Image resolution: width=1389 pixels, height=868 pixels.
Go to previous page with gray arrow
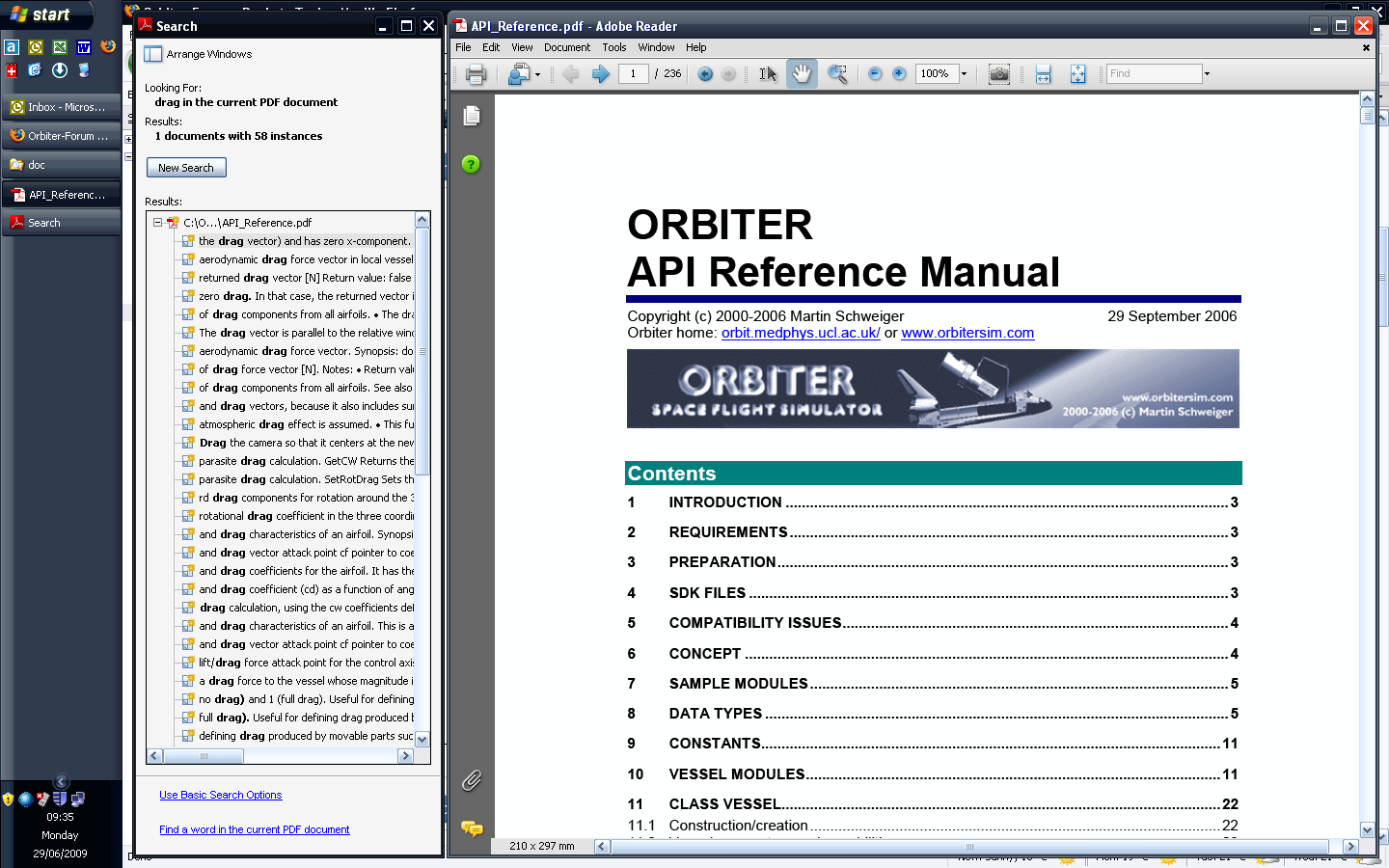click(x=571, y=74)
